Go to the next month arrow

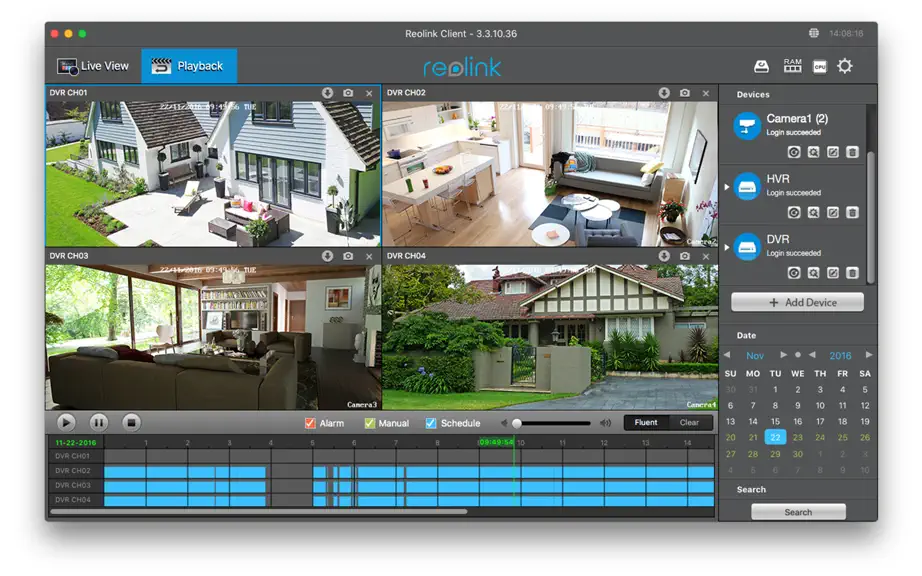[x=783, y=355]
